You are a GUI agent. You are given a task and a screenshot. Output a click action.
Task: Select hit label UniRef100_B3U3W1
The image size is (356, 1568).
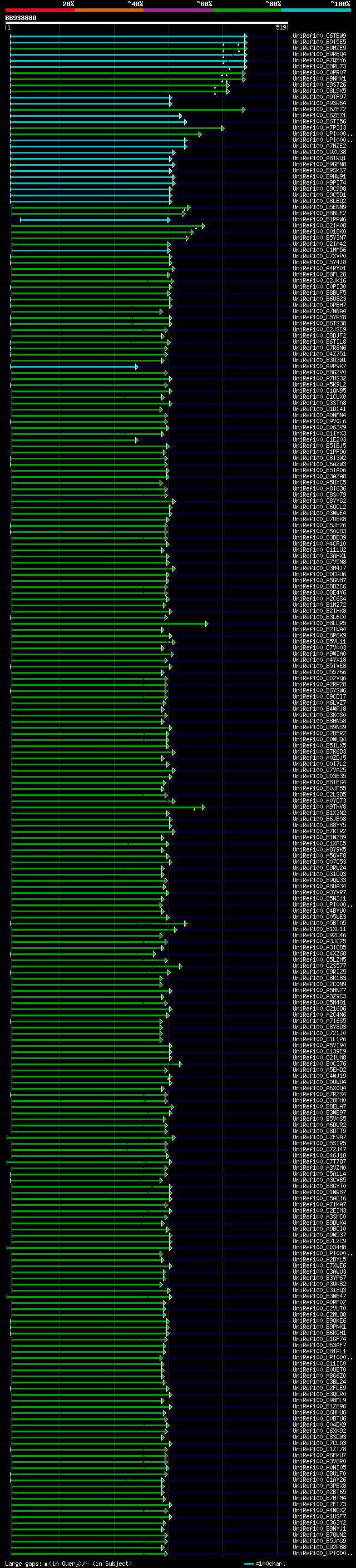(319, 360)
